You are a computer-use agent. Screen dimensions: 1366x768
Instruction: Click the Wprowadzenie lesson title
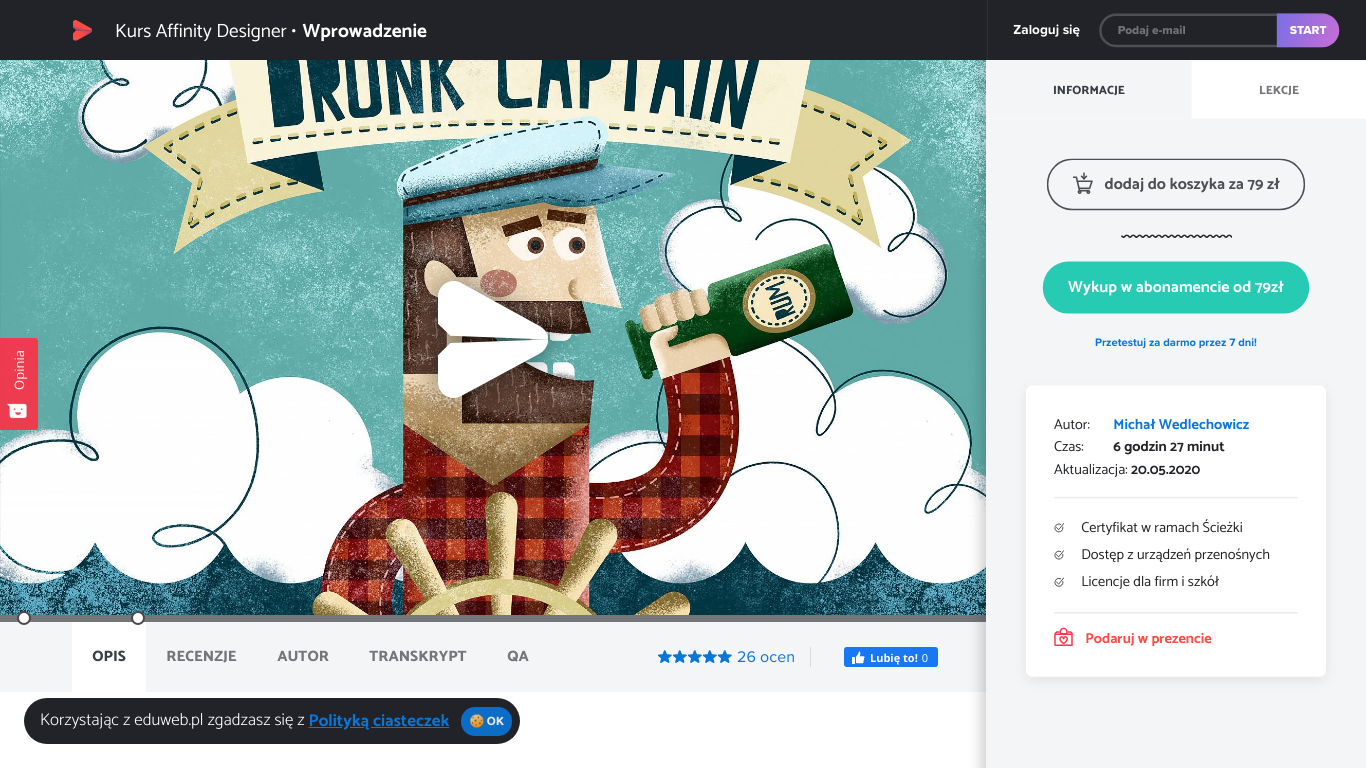click(x=365, y=31)
